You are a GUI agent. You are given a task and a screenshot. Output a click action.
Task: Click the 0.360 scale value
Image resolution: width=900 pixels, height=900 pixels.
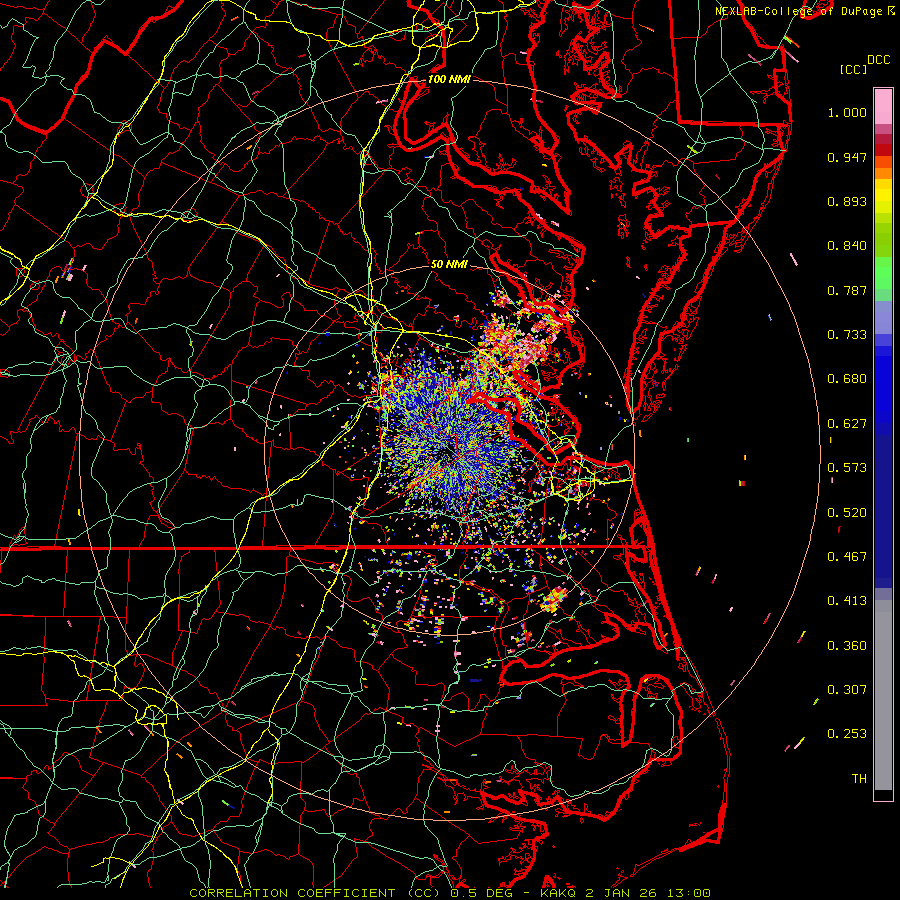pos(847,646)
